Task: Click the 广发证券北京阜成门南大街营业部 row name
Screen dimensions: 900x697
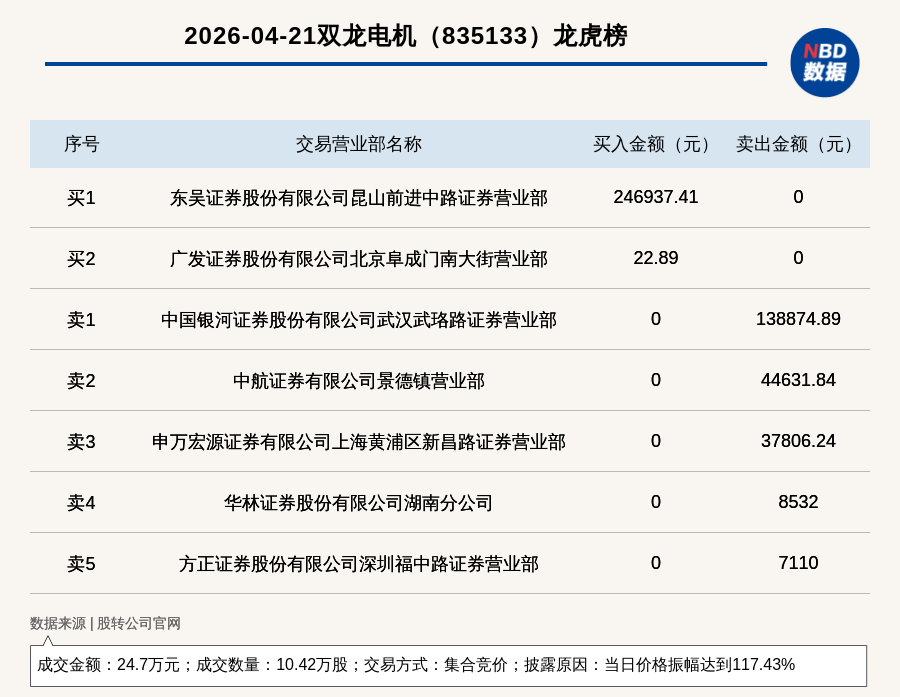Action: tap(358, 259)
